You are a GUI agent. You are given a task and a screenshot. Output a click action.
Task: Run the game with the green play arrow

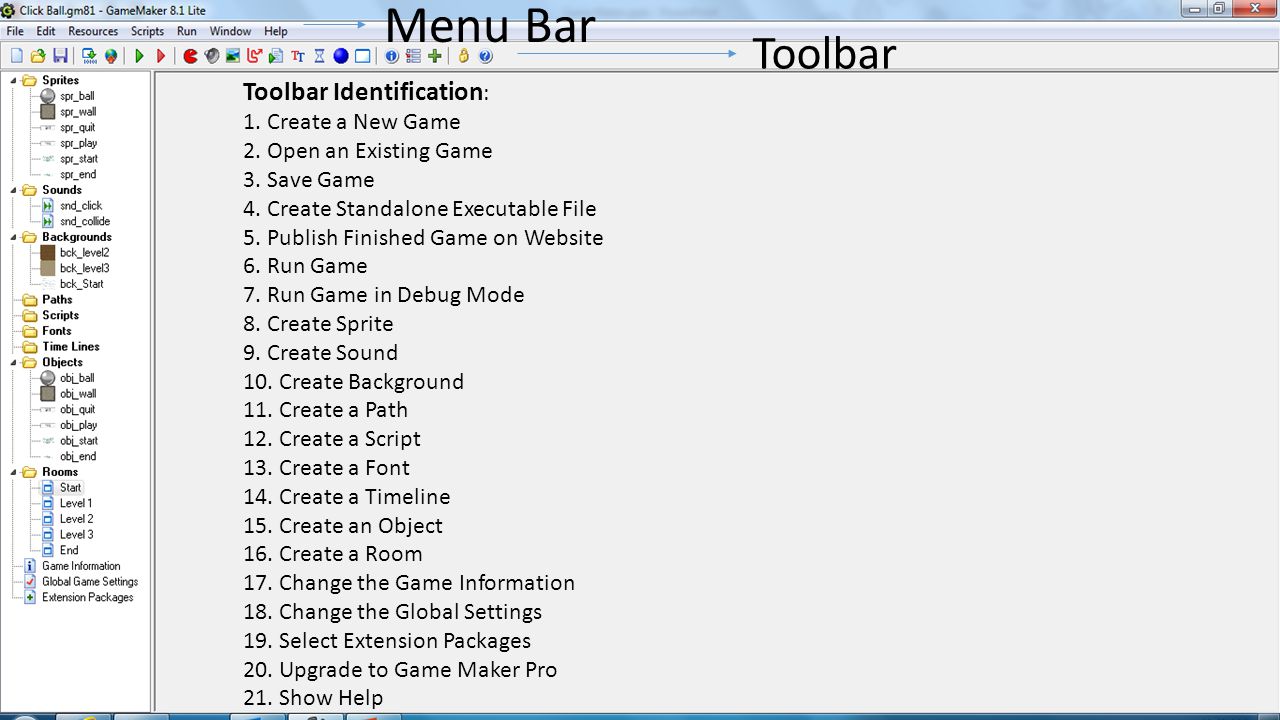(x=139, y=56)
